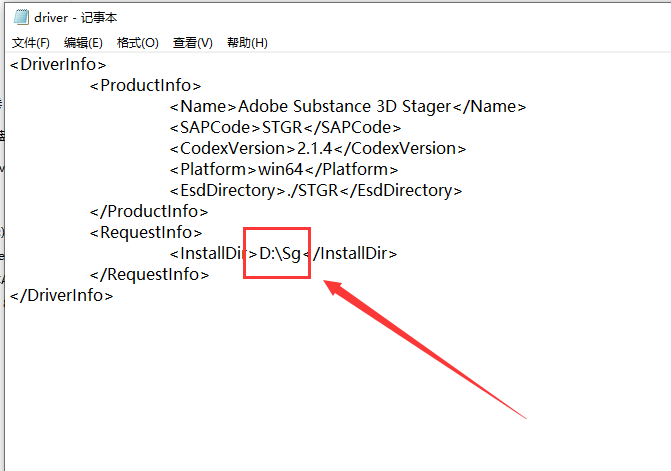Open the 文件(F) menu
Screen dimensions: 671x471
(31, 43)
